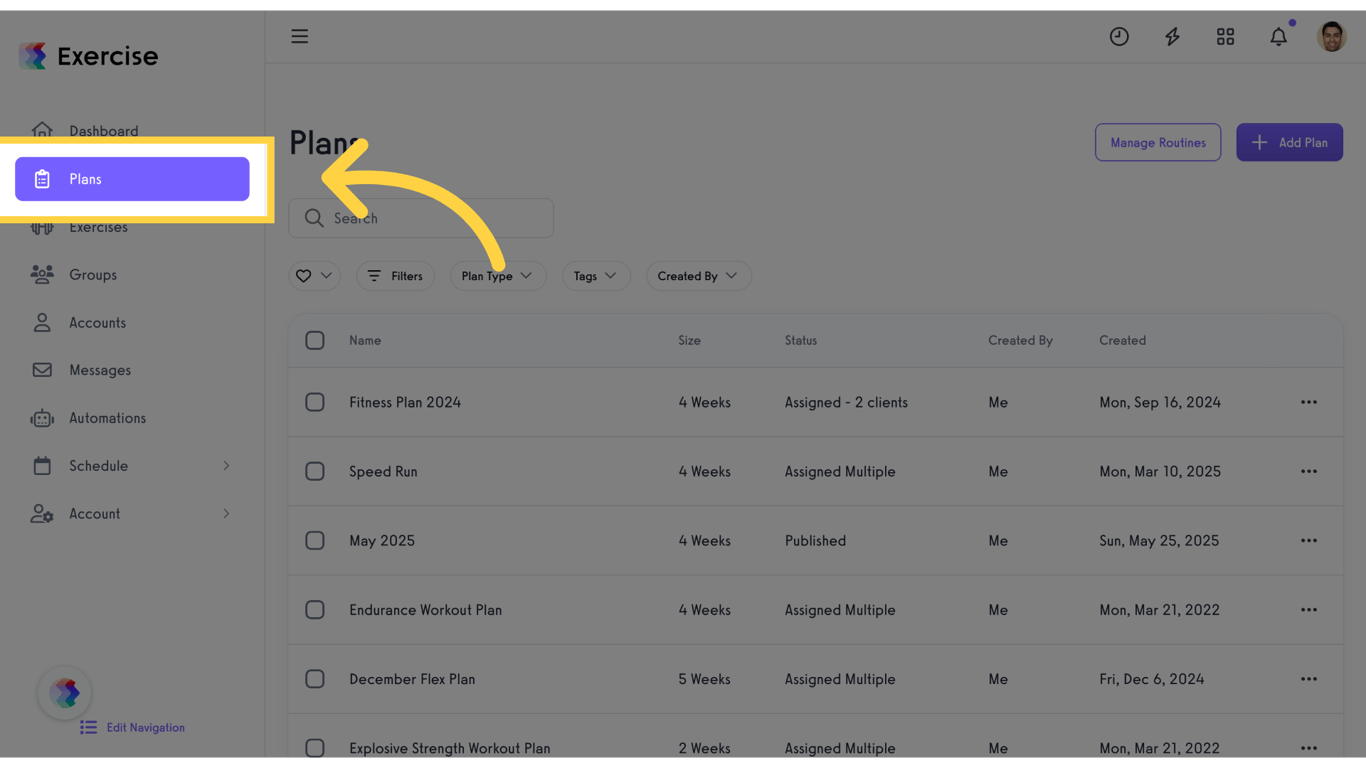Click the Add Plan button
Screen dimensions: 1366x768
(1289, 143)
